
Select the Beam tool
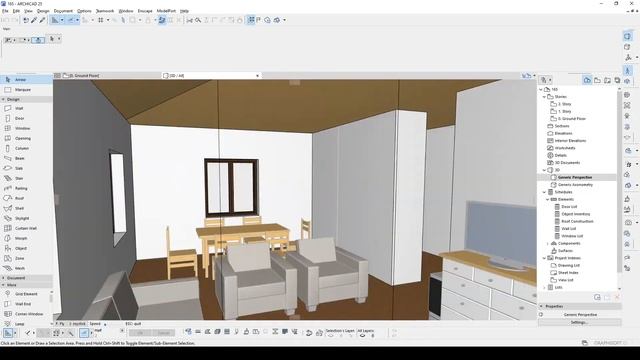(26, 158)
